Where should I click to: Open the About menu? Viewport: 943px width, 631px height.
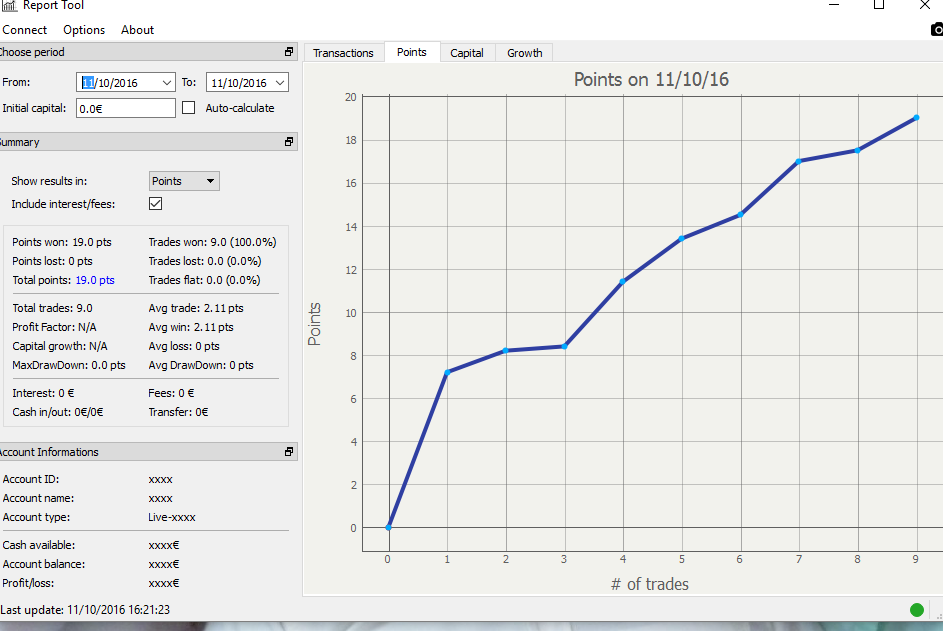(x=137, y=29)
